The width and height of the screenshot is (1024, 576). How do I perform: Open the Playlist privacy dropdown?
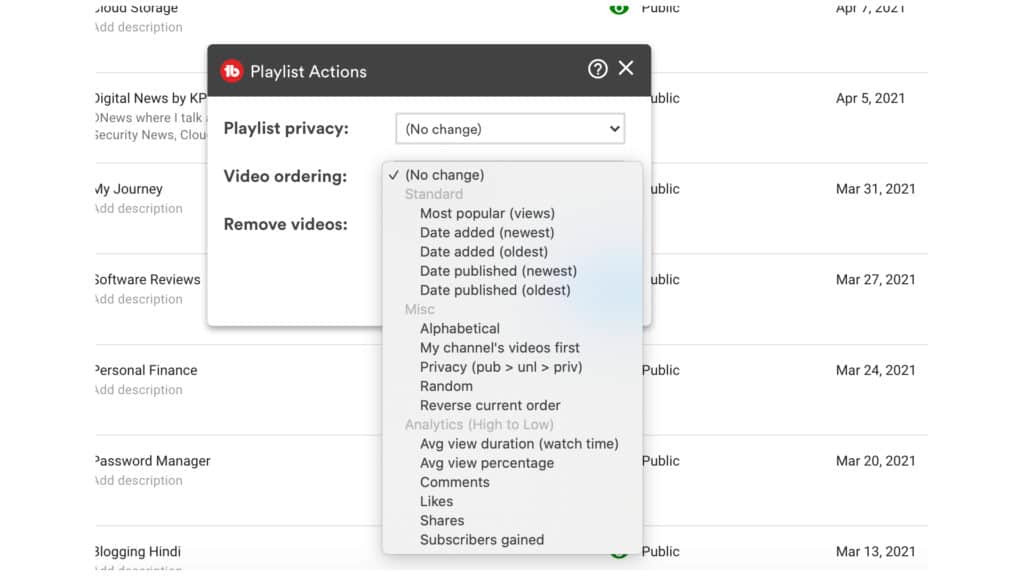[x=510, y=128]
